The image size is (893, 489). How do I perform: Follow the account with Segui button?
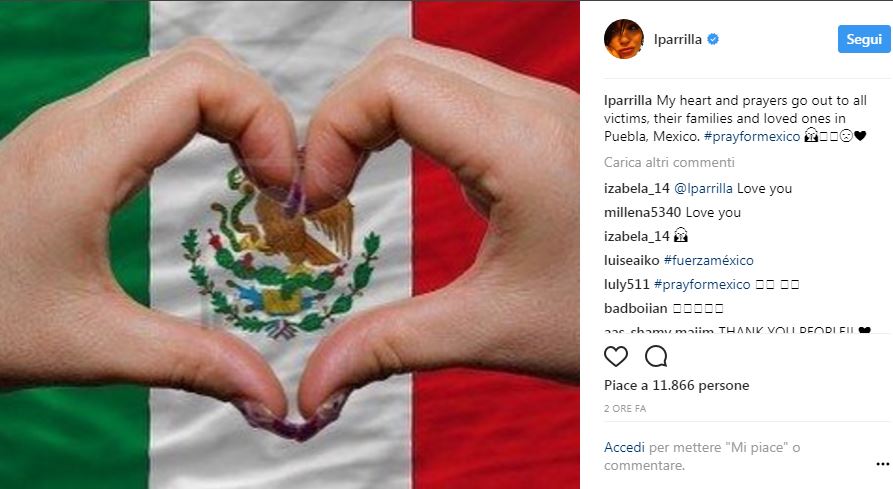(x=864, y=39)
